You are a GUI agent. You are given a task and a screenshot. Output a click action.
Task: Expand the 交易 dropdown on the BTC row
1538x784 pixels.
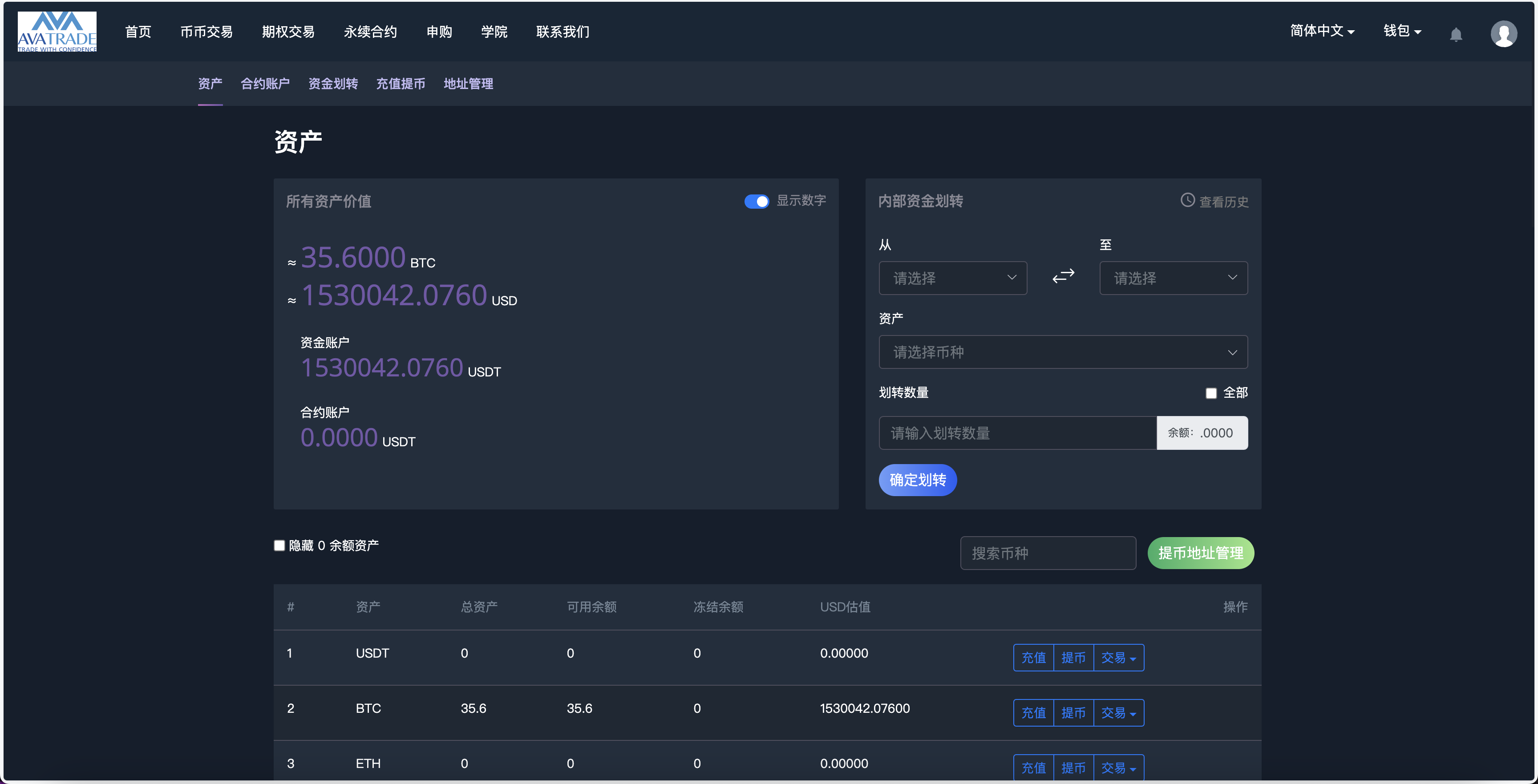pyautogui.click(x=1118, y=712)
